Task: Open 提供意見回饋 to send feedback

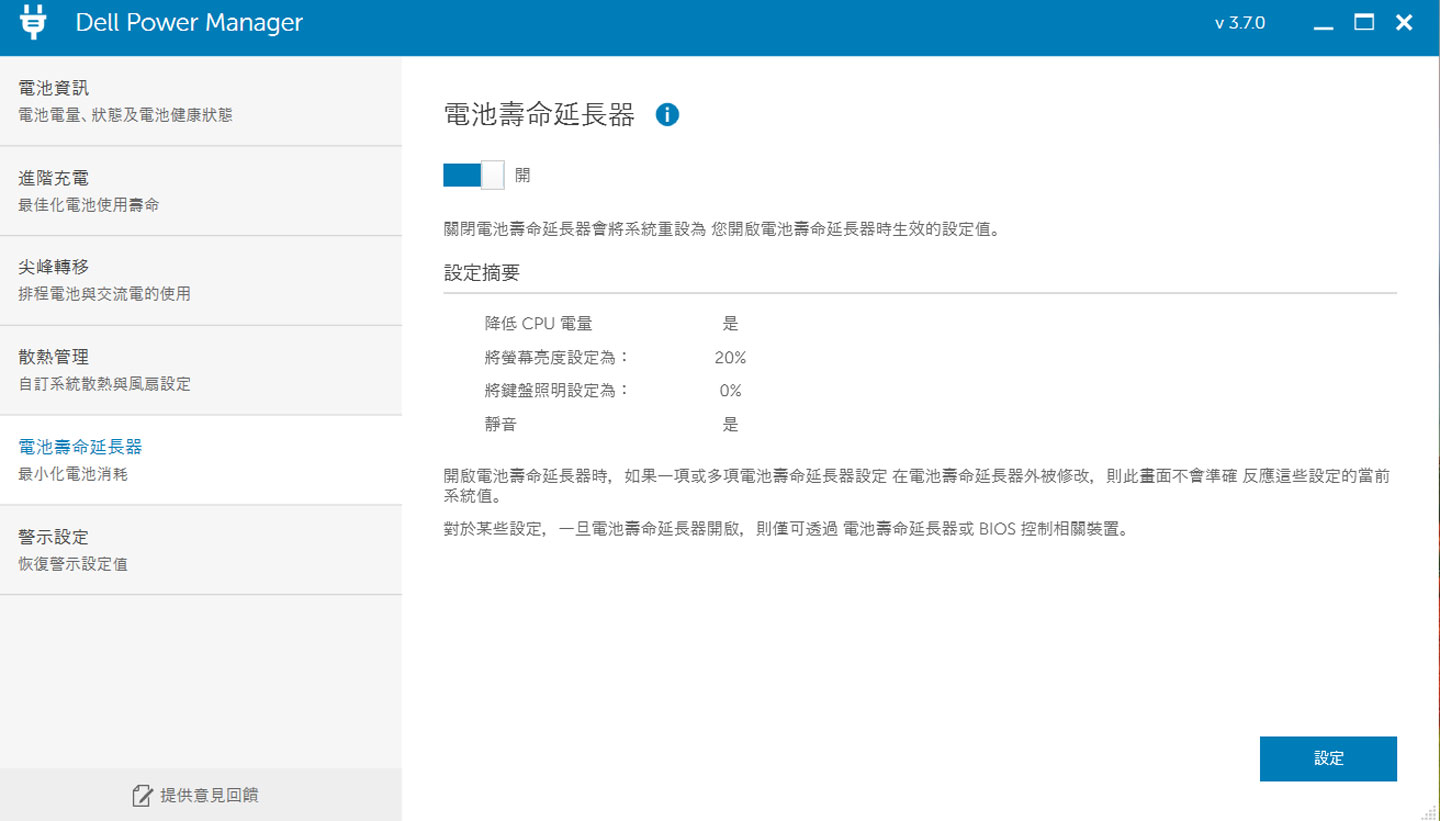Action: [210, 795]
